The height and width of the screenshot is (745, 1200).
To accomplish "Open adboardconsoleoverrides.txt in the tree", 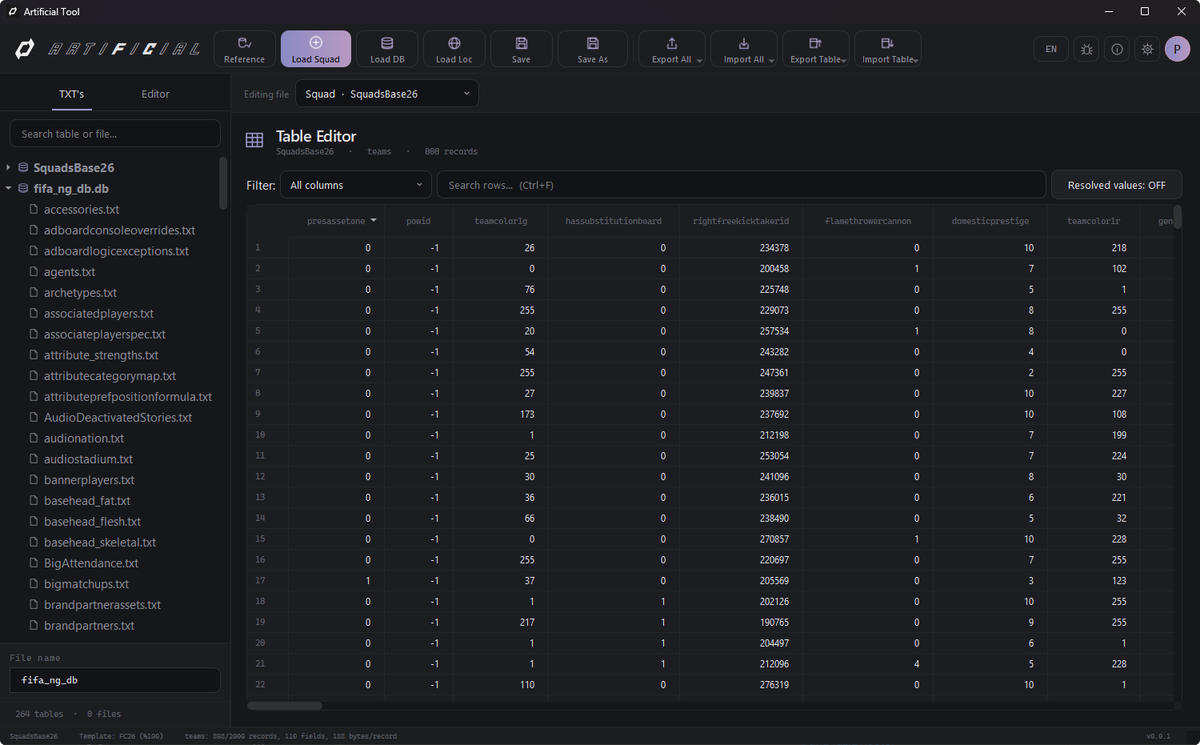I will tap(119, 230).
